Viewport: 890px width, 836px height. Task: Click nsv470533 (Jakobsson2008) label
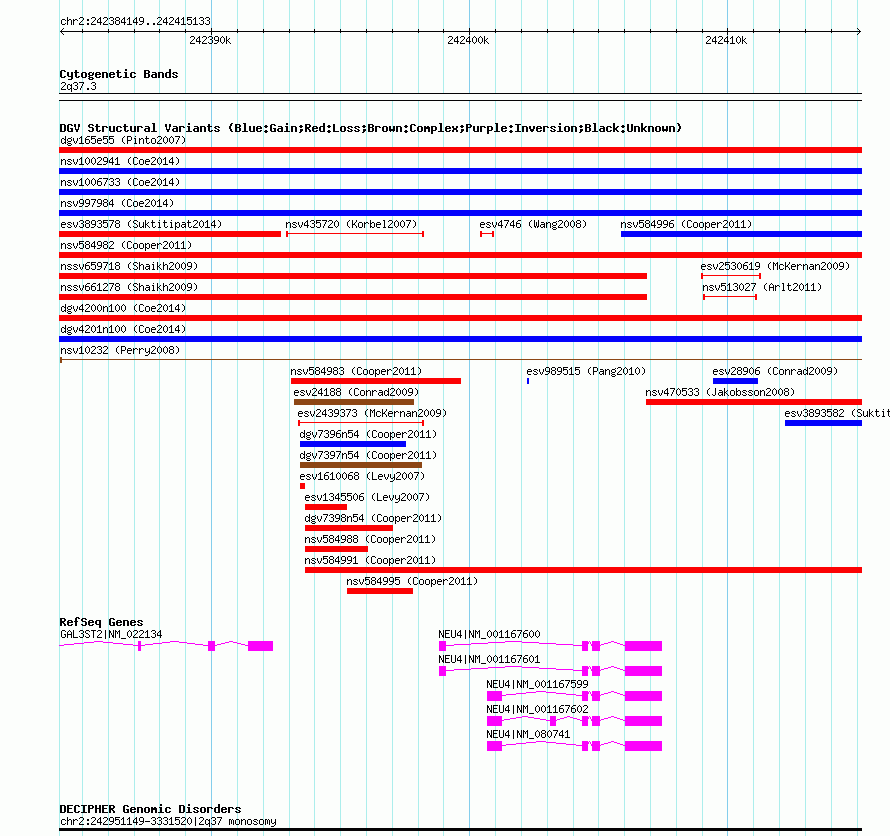720,392
